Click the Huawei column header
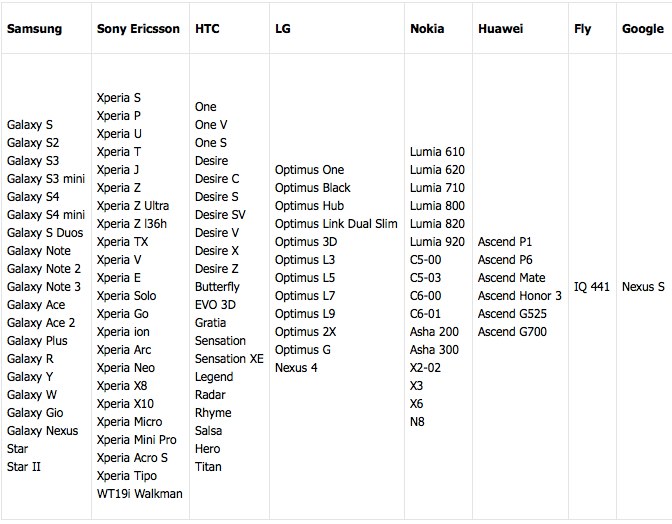The height and width of the screenshot is (524, 672). point(501,29)
